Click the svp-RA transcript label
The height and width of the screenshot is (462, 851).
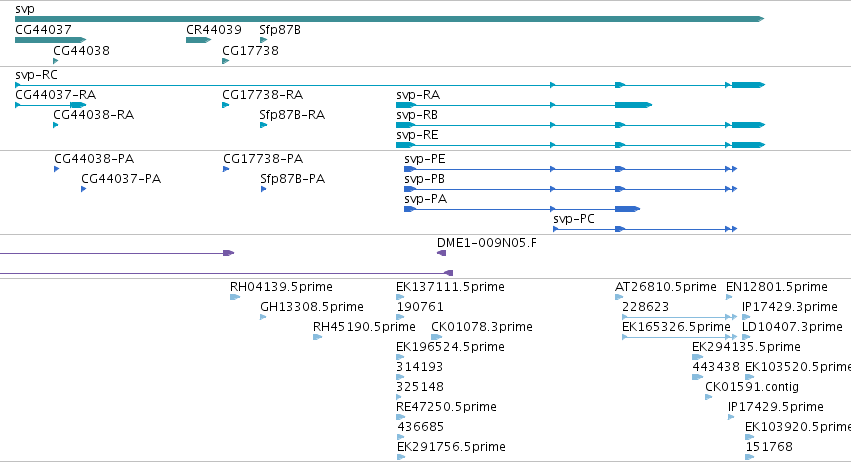coord(418,94)
